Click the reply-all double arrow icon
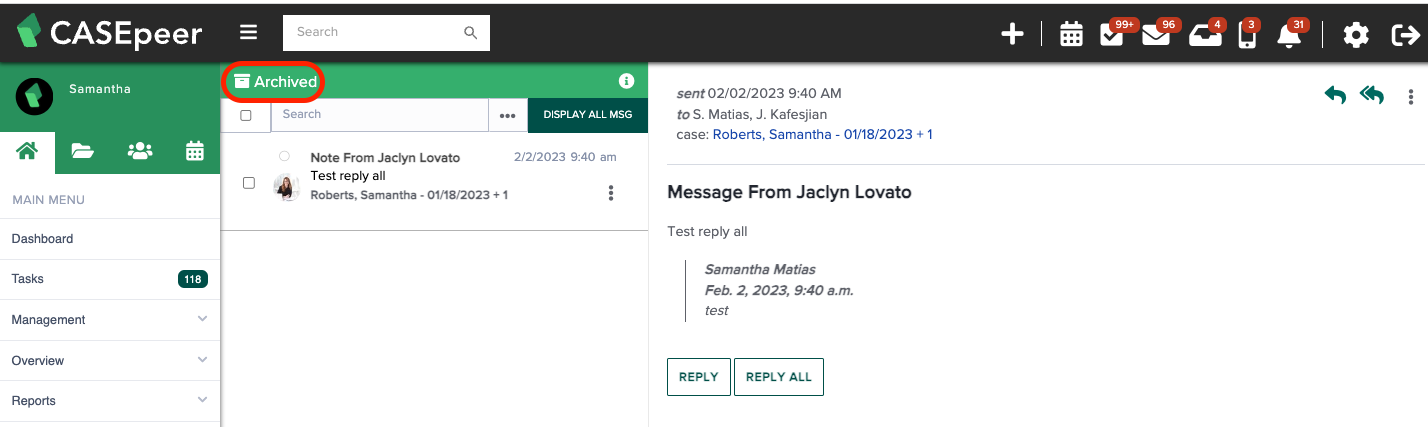The width and height of the screenshot is (1428, 427). [1372, 95]
